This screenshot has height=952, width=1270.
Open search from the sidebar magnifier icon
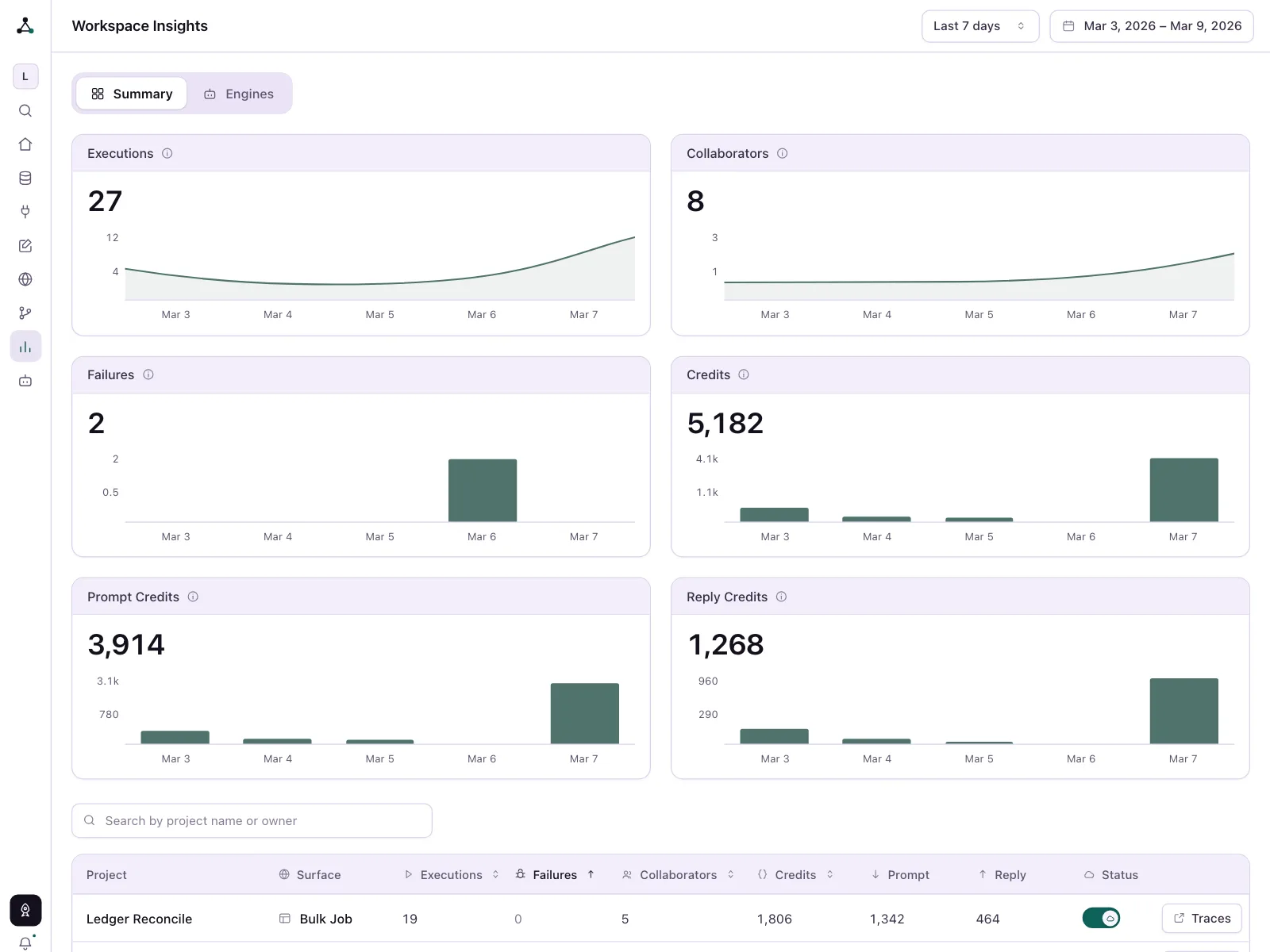25,110
